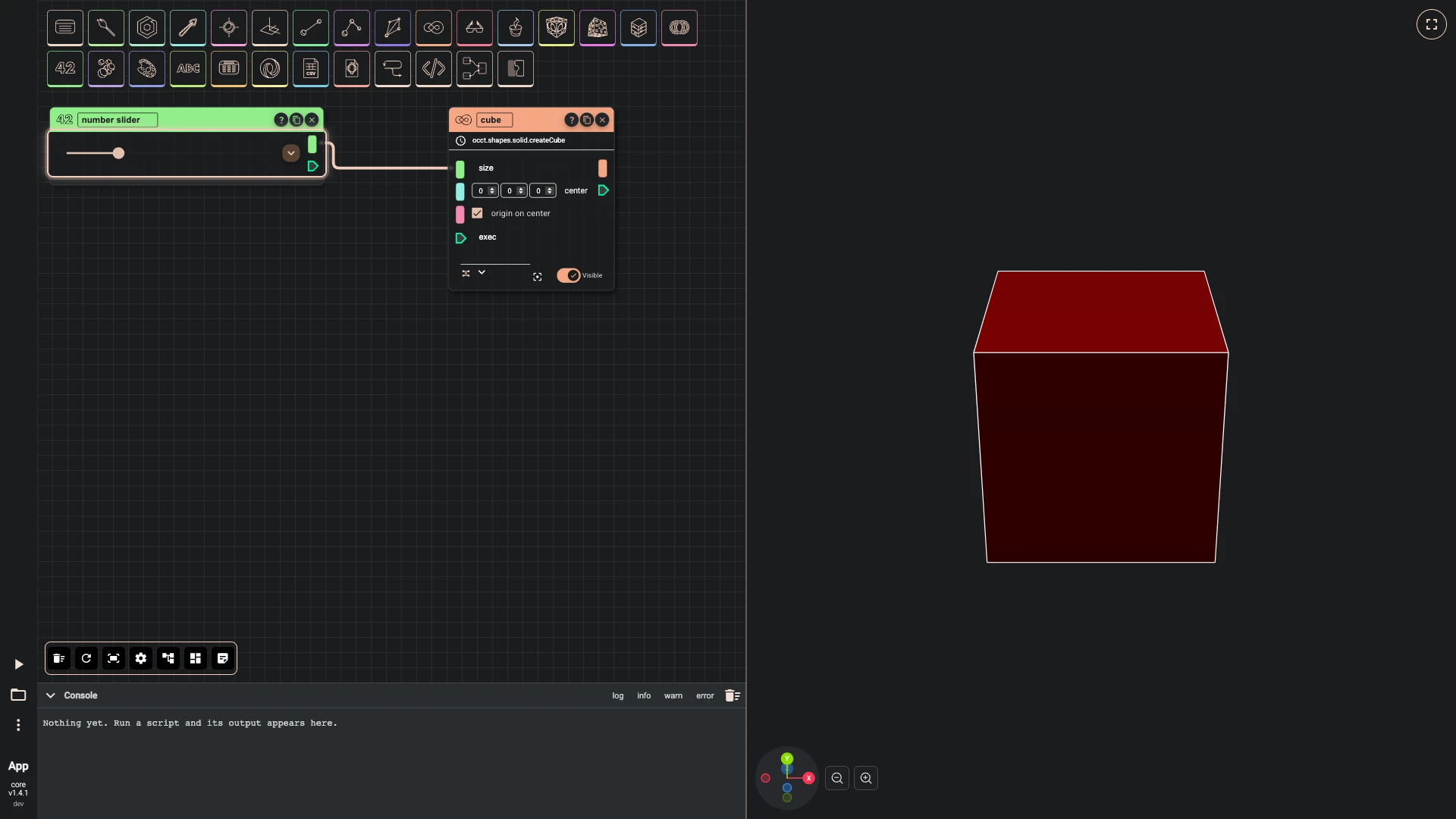Open the swirl circle icon category

(270, 69)
